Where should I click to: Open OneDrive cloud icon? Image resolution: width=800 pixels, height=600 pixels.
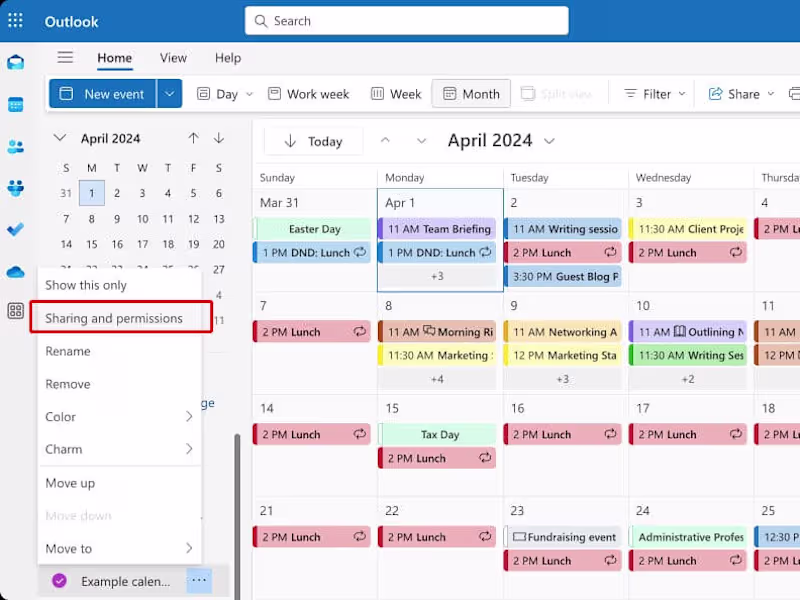(16, 272)
